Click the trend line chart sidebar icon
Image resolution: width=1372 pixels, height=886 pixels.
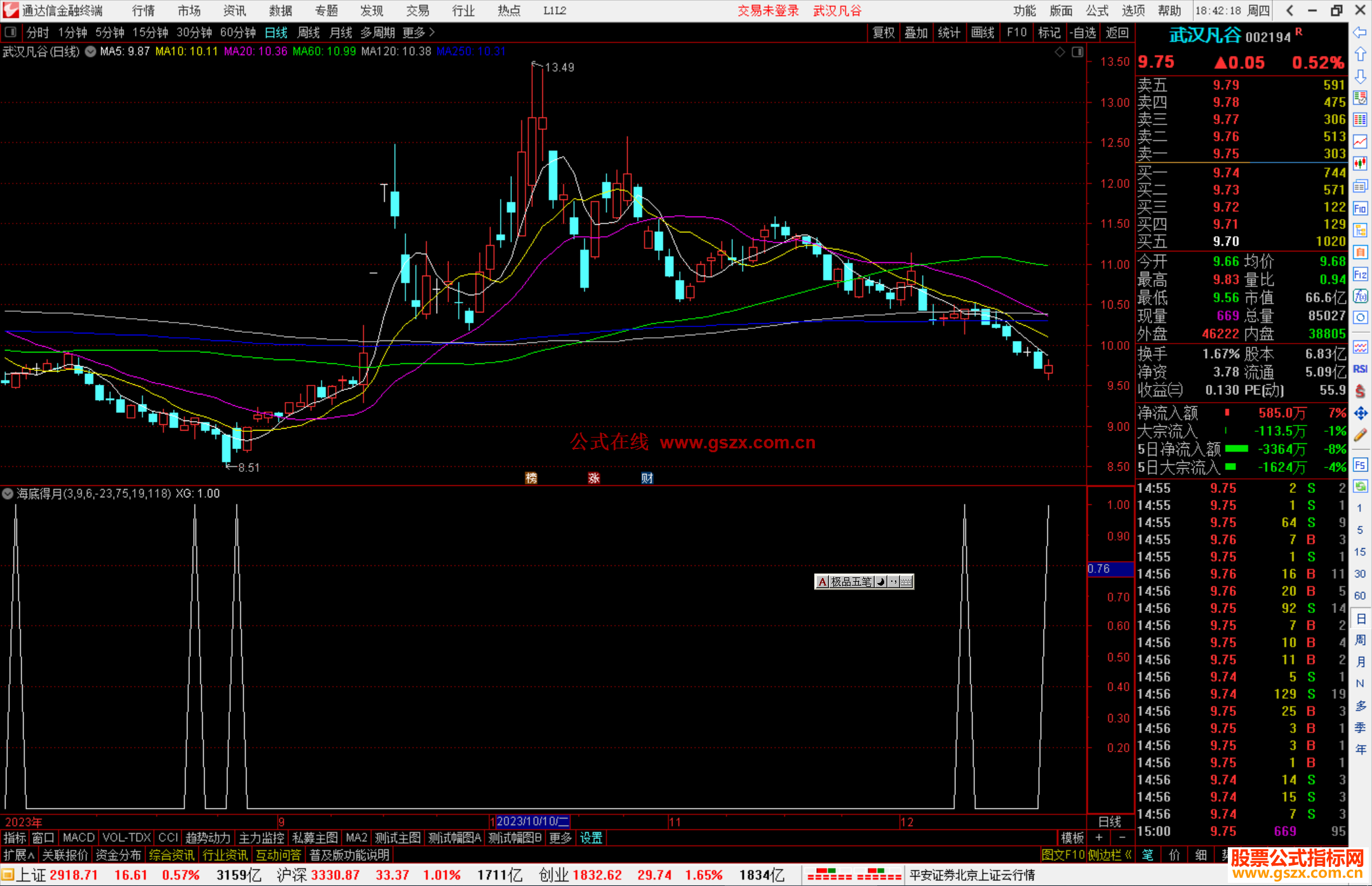coord(1360,142)
